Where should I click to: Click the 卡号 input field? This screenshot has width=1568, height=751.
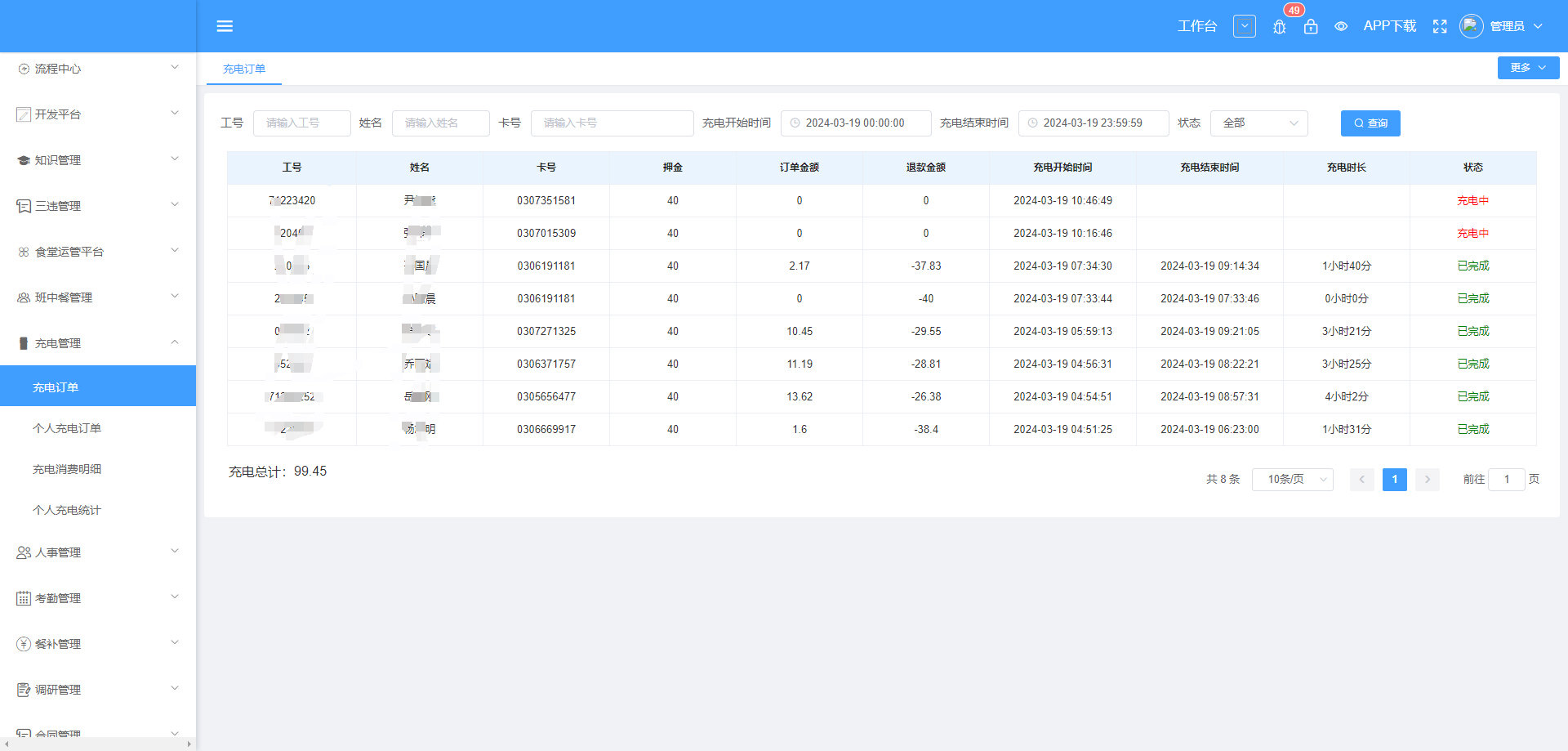(x=612, y=123)
